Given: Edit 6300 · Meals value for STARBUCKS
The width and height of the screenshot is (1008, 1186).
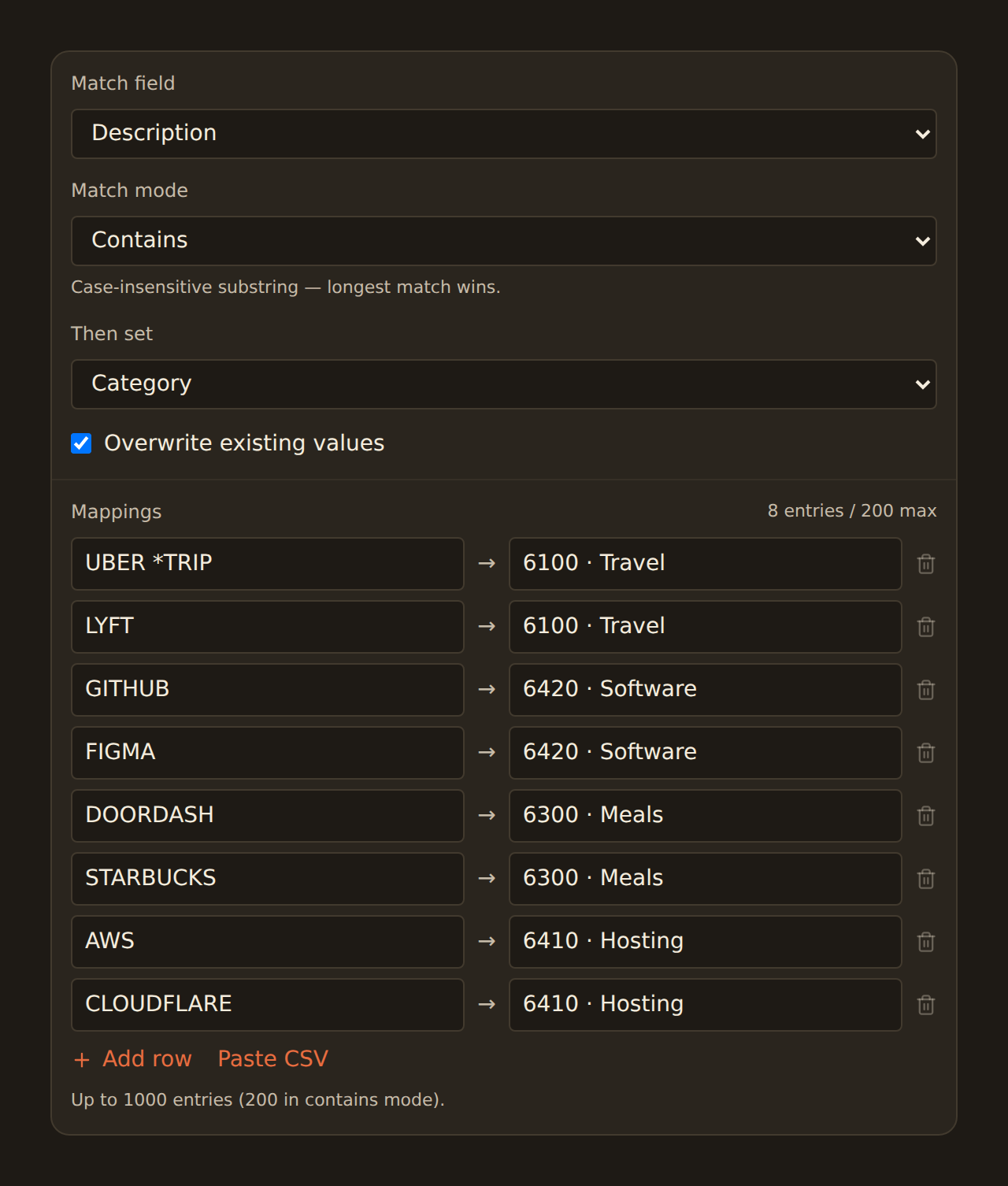Looking at the screenshot, I should tap(706, 879).
